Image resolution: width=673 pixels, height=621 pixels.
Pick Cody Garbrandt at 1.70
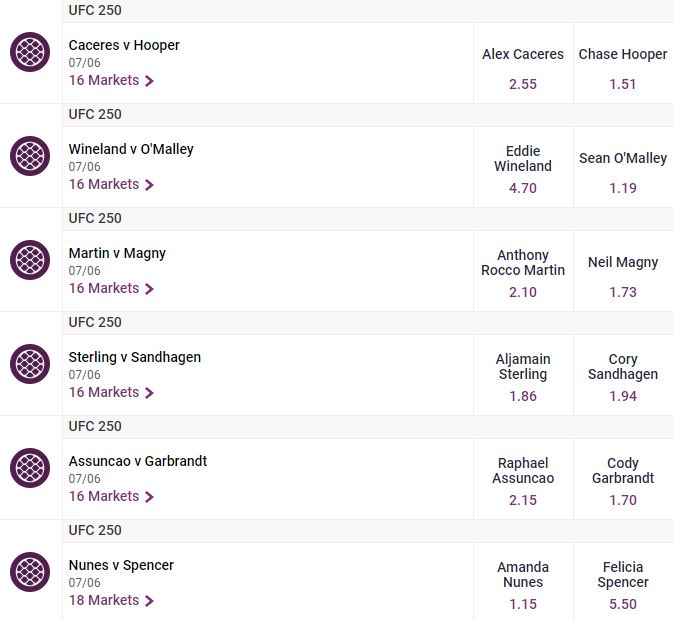[623, 479]
